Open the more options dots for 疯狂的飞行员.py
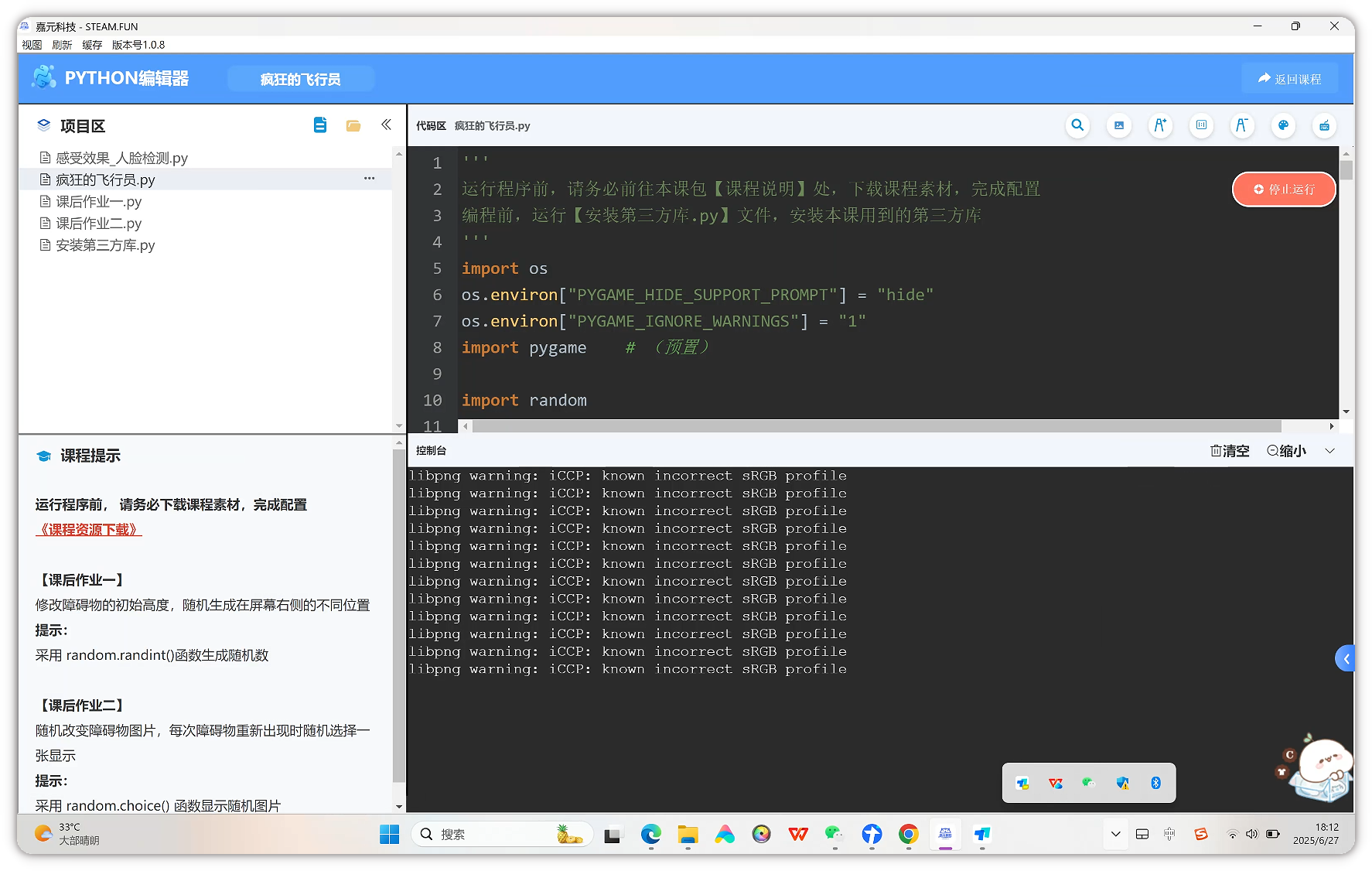This screenshot has height=871, width=1372. coord(370,179)
